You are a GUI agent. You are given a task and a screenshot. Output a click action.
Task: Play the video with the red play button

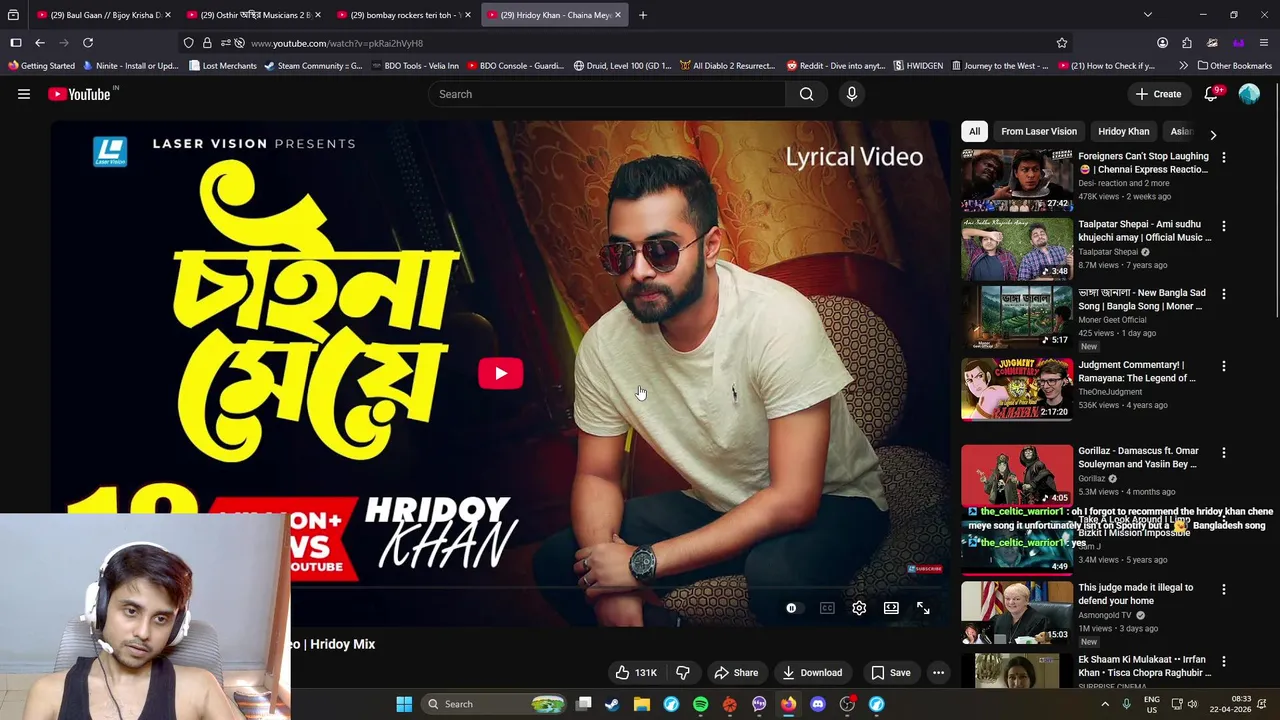tap(500, 373)
